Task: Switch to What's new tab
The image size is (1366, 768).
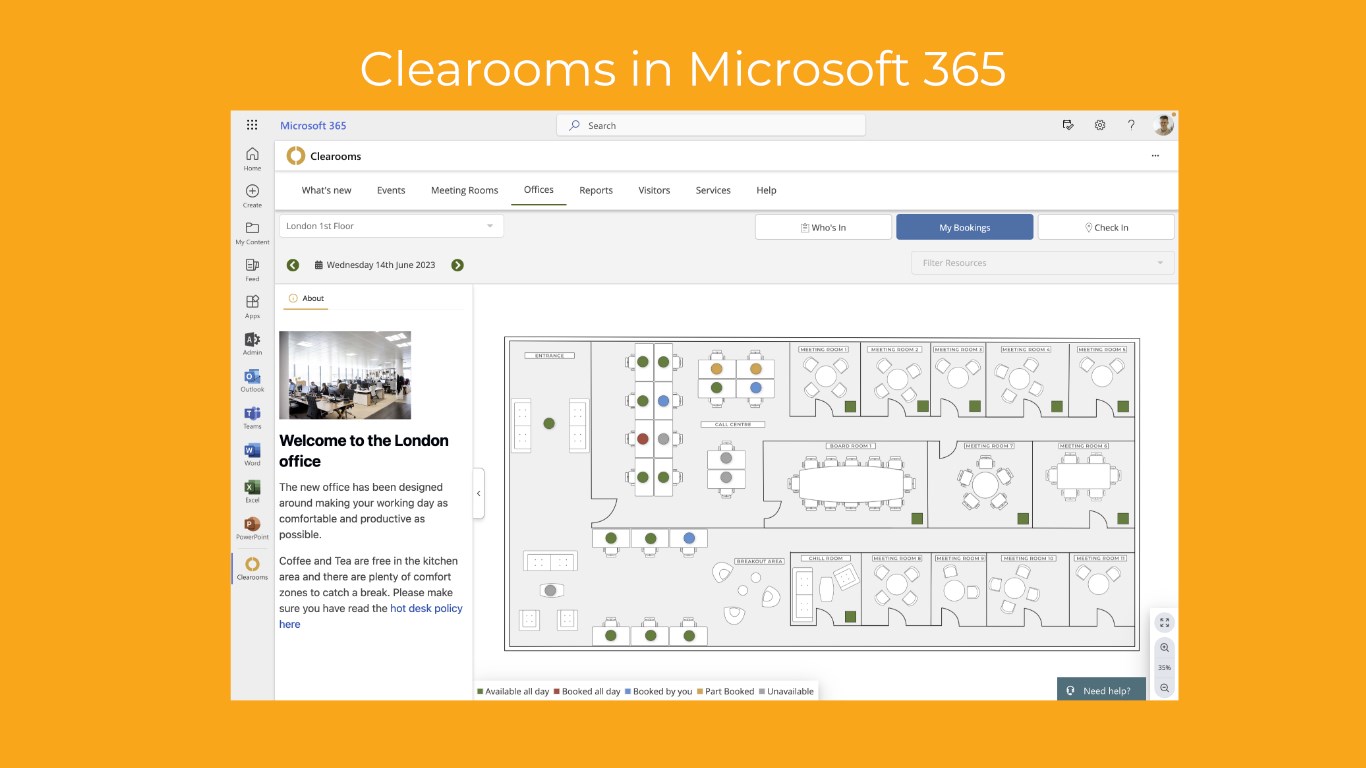Action: (327, 190)
